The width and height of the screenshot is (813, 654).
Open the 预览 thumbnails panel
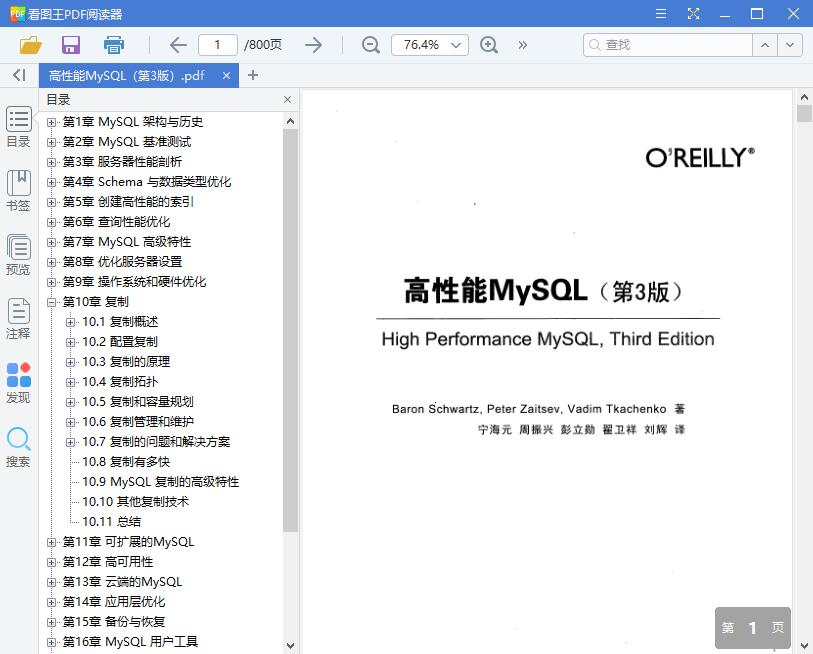pos(19,255)
